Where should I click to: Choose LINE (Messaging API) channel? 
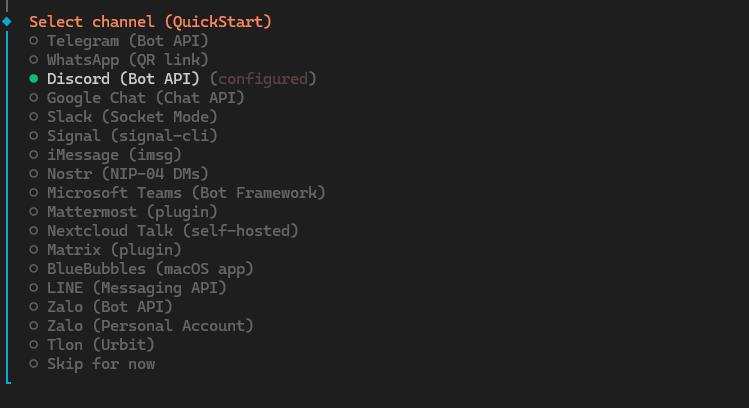pyautogui.click(x=136, y=288)
